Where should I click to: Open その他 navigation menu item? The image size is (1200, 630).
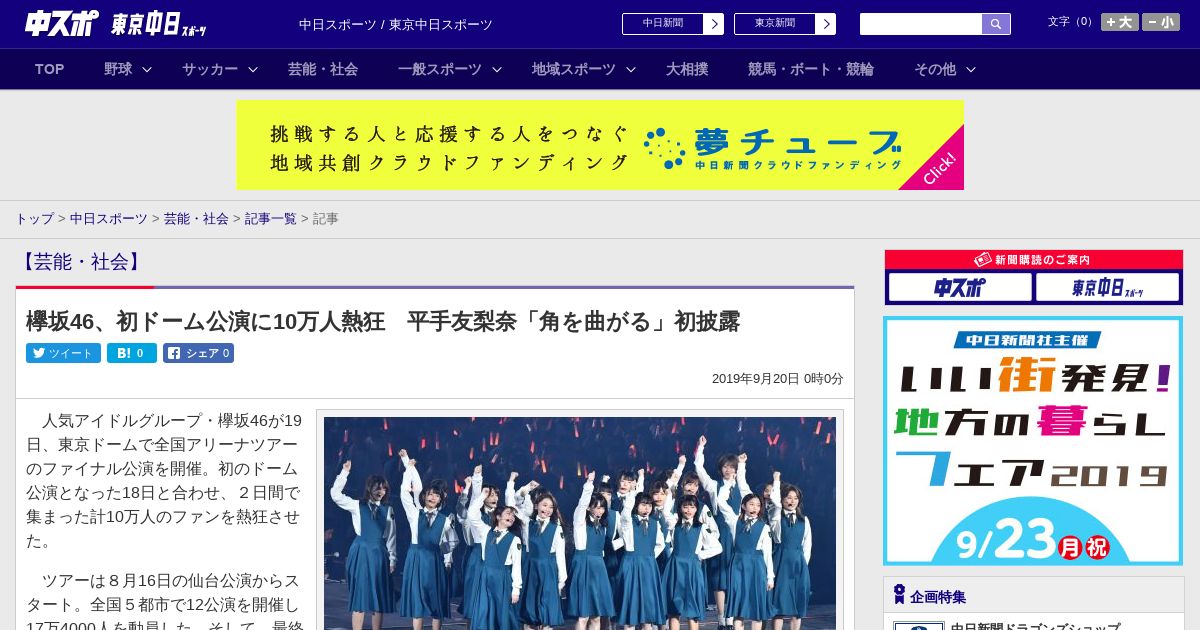point(935,69)
